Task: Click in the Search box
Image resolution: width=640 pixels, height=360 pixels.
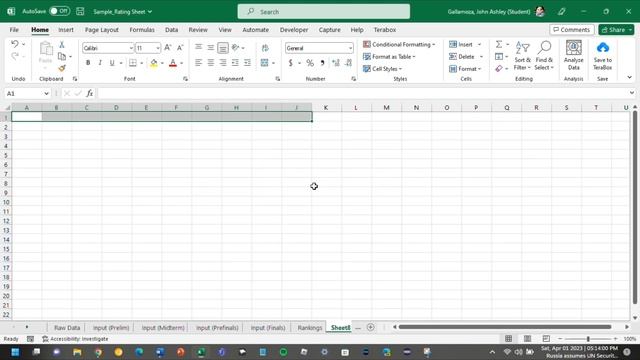Action: coord(324,11)
